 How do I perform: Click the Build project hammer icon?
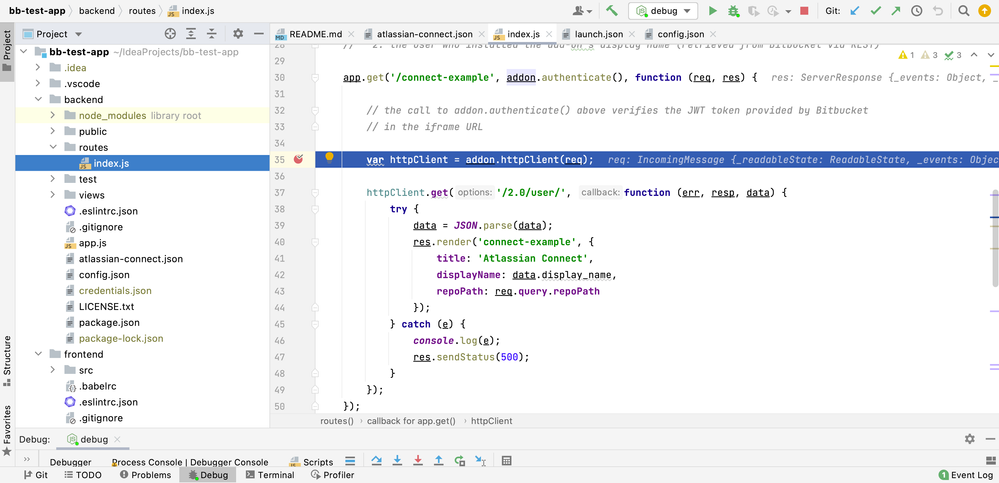(x=611, y=11)
